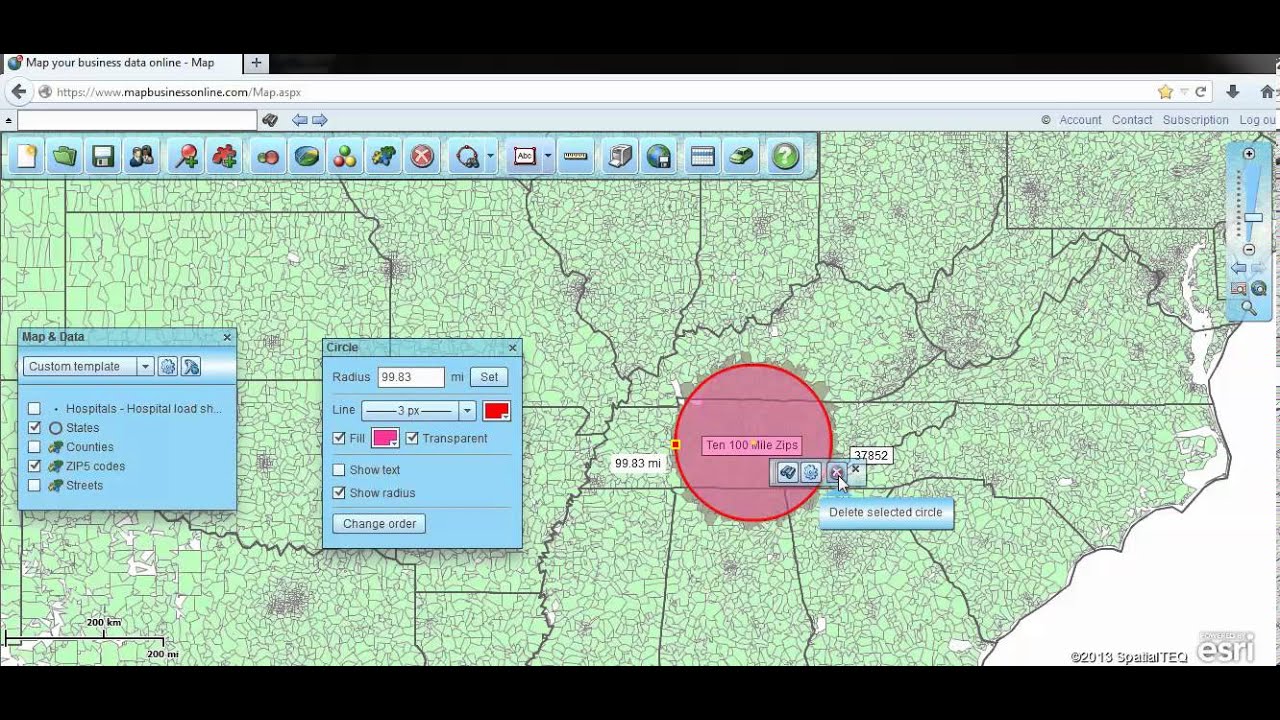Open a new browser tab
The image size is (1280, 720).
[x=256, y=62]
